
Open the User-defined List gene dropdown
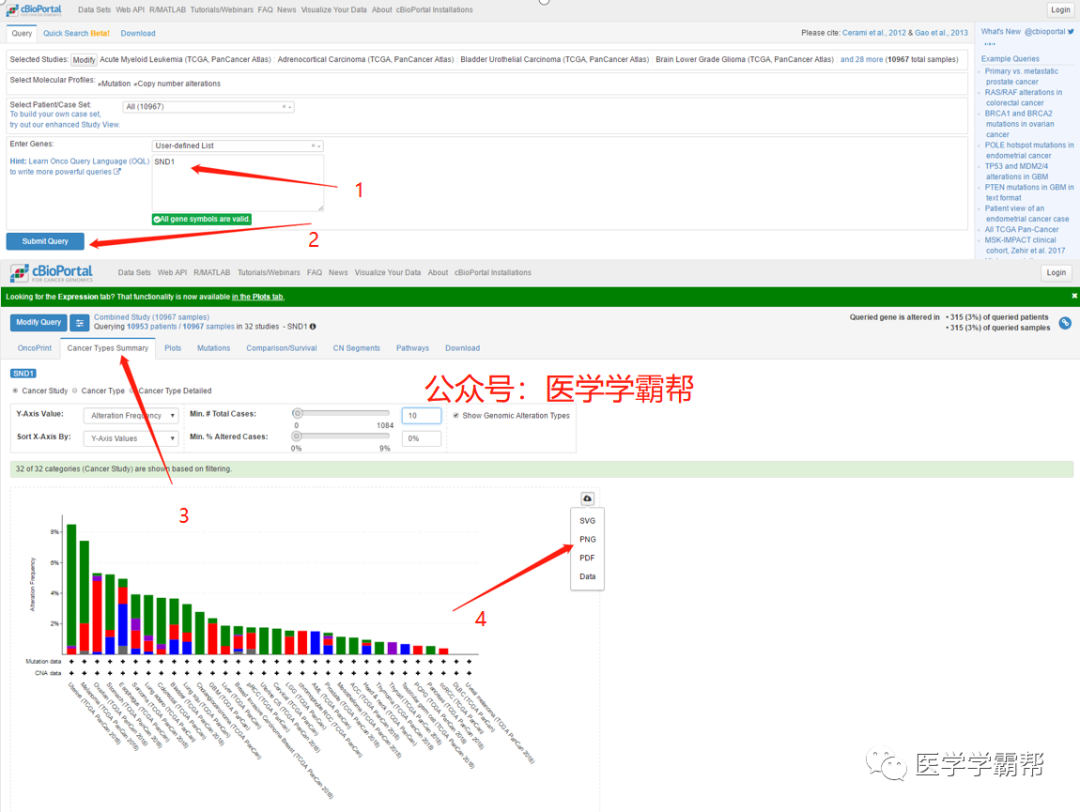pos(237,146)
